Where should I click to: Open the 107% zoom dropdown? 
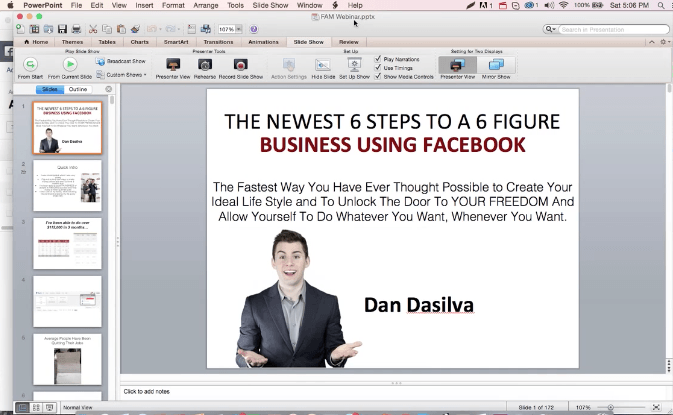(239, 29)
